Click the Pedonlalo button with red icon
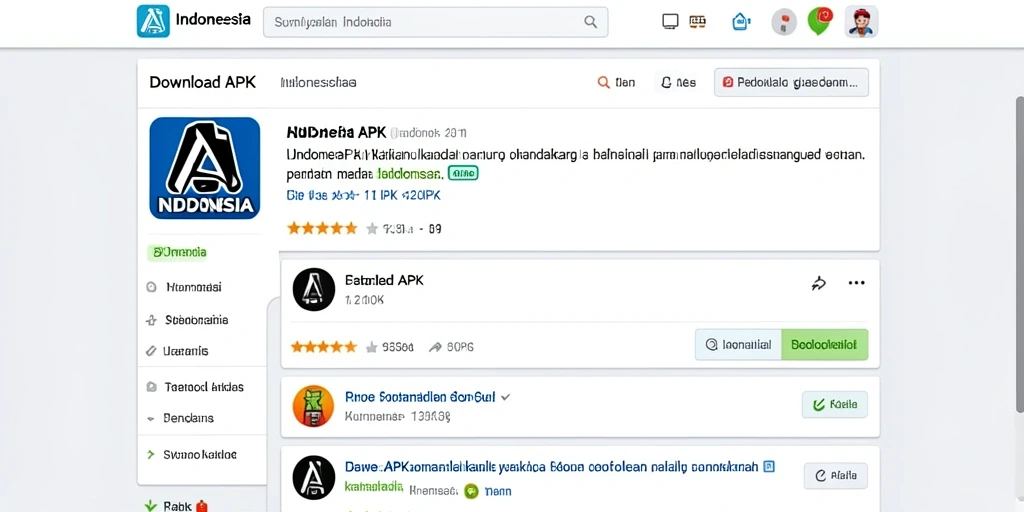Viewport: 1024px width, 512px height. point(792,82)
